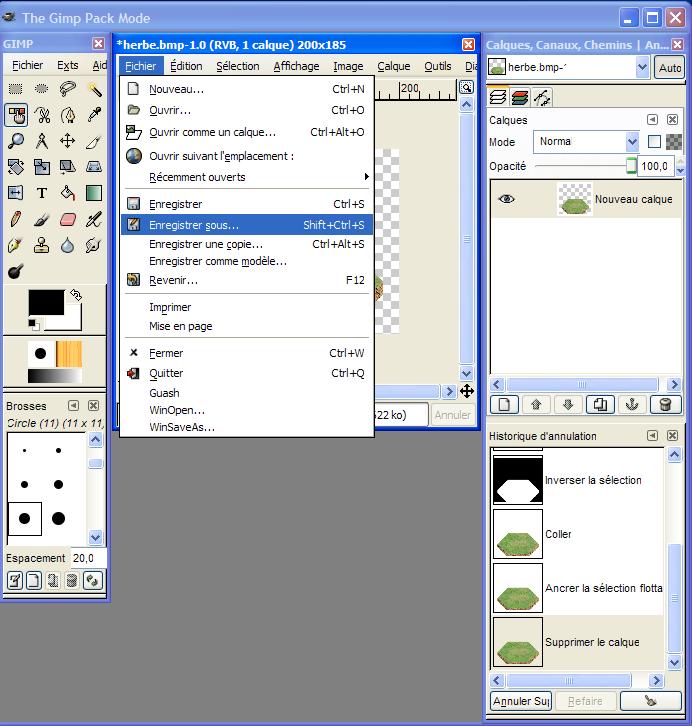Click the active wood pattern swatch
Viewport: 692px width, 726px height.
pyautogui.click(x=69, y=354)
